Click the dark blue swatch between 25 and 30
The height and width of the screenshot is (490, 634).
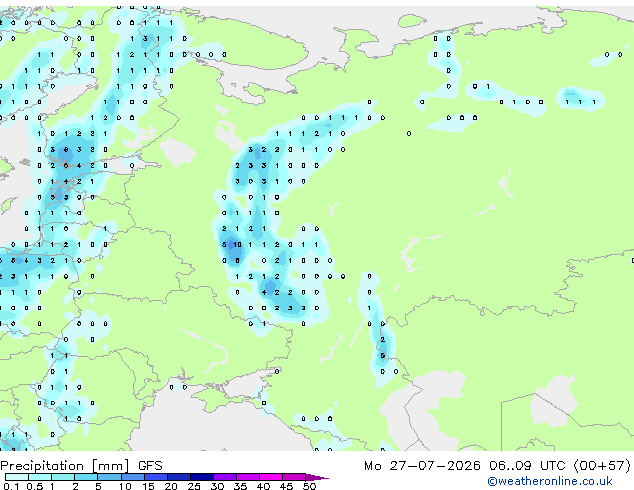click(201, 477)
